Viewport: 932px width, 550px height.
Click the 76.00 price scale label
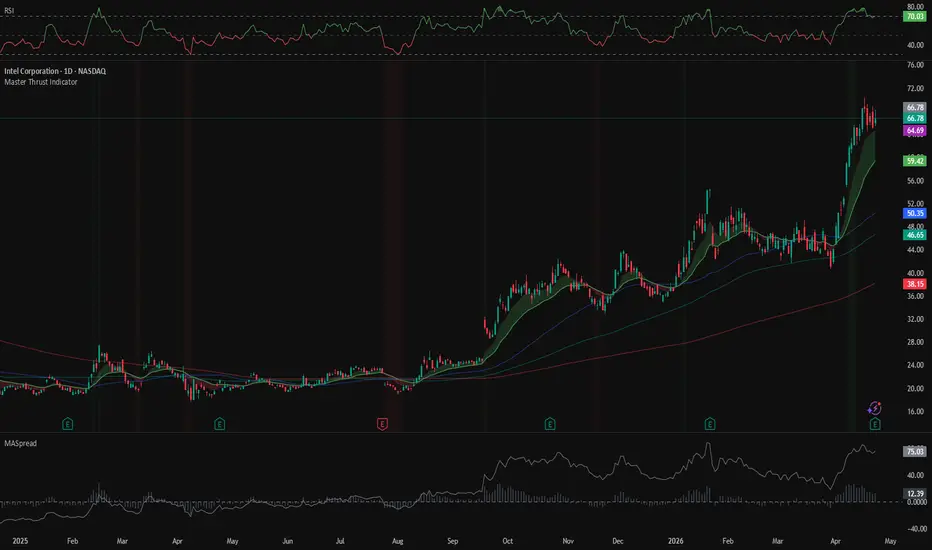[915, 65]
